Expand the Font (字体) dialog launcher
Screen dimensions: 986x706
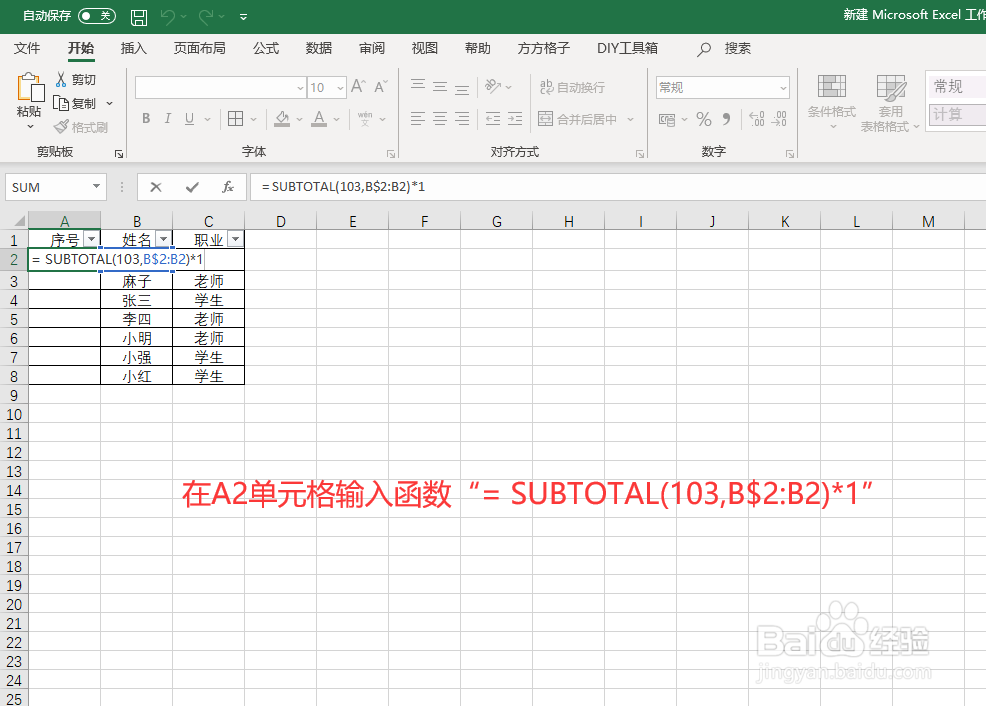391,153
